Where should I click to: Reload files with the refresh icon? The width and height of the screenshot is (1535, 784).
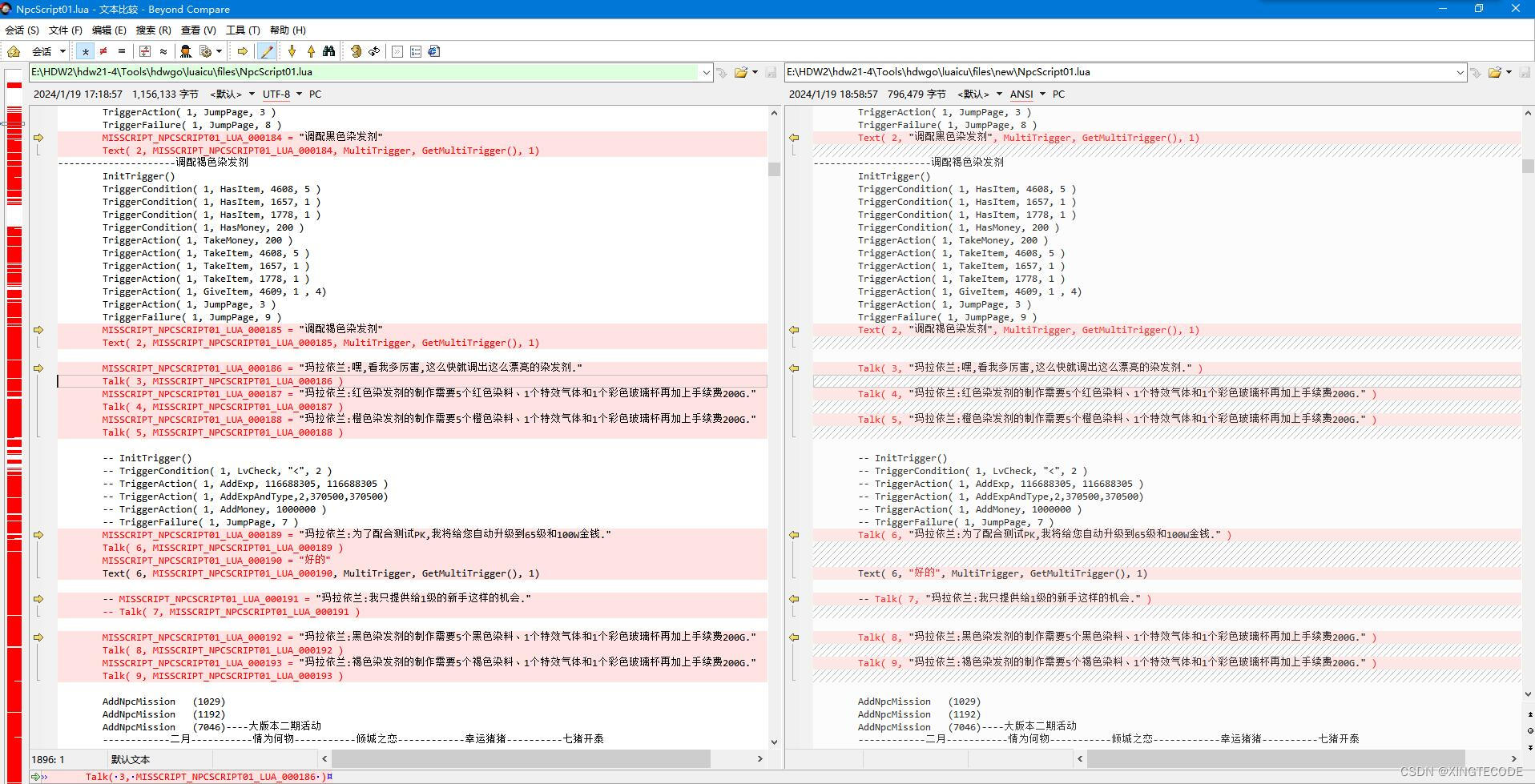coord(374,51)
